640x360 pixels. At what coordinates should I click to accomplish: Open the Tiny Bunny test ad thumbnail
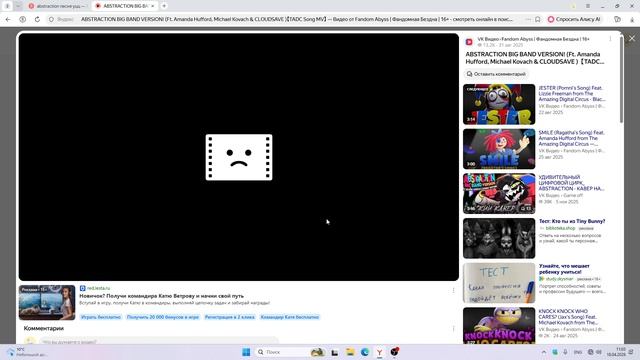[499, 238]
